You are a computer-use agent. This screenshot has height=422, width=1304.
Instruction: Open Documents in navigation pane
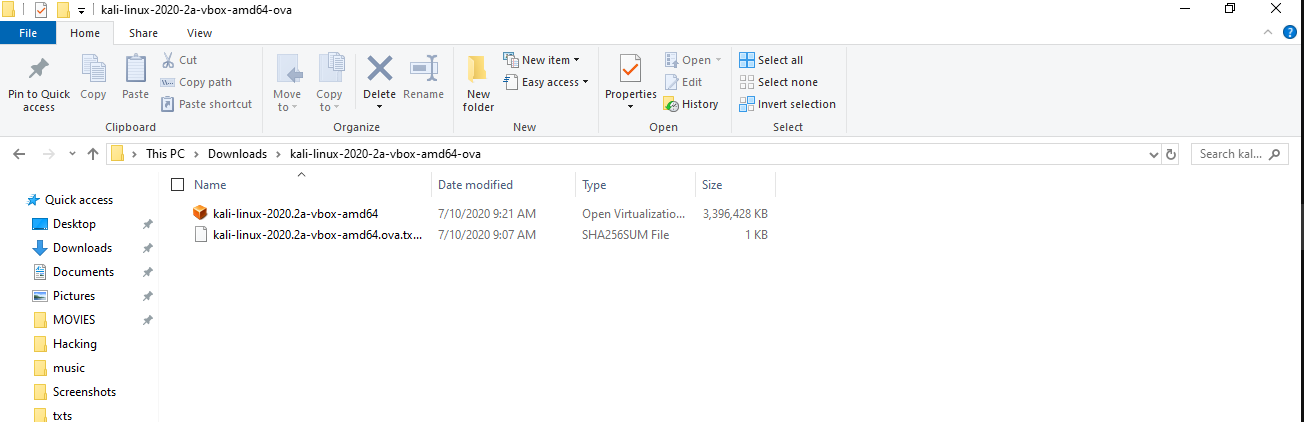click(83, 272)
